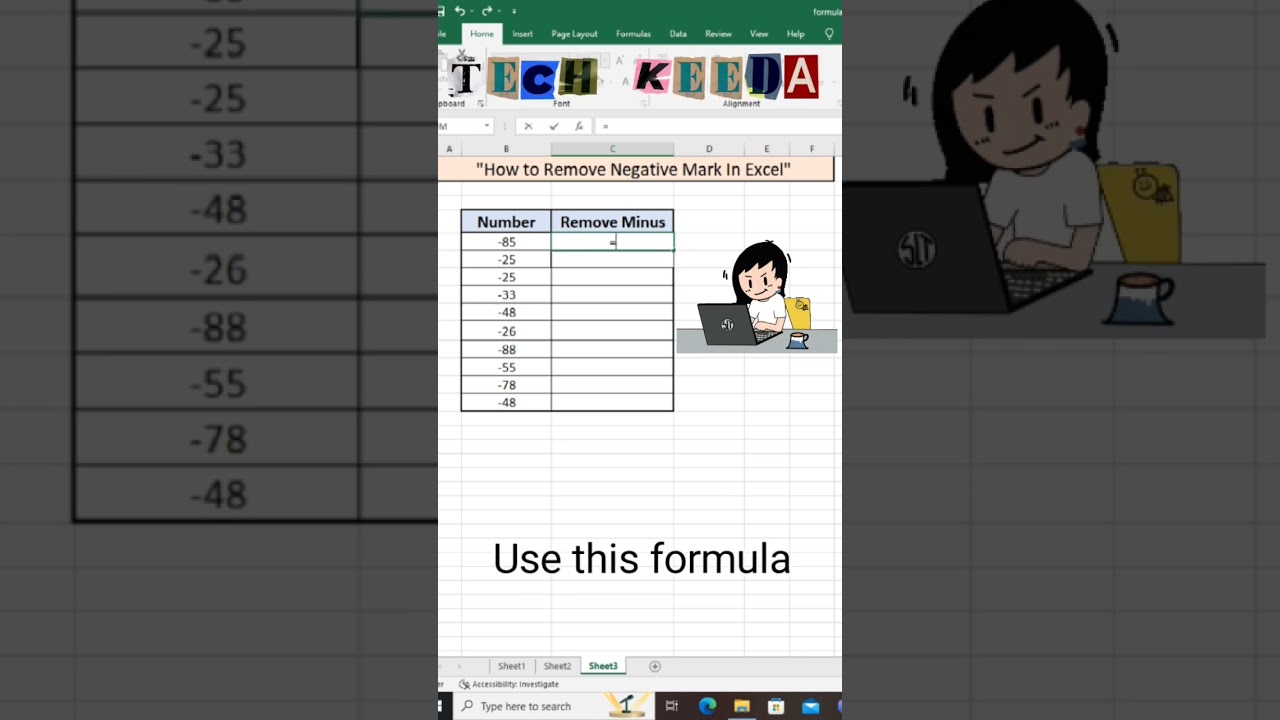Confirm the formula entry with the checkmark
Image resolution: width=1280 pixels, height=720 pixels.
point(553,126)
